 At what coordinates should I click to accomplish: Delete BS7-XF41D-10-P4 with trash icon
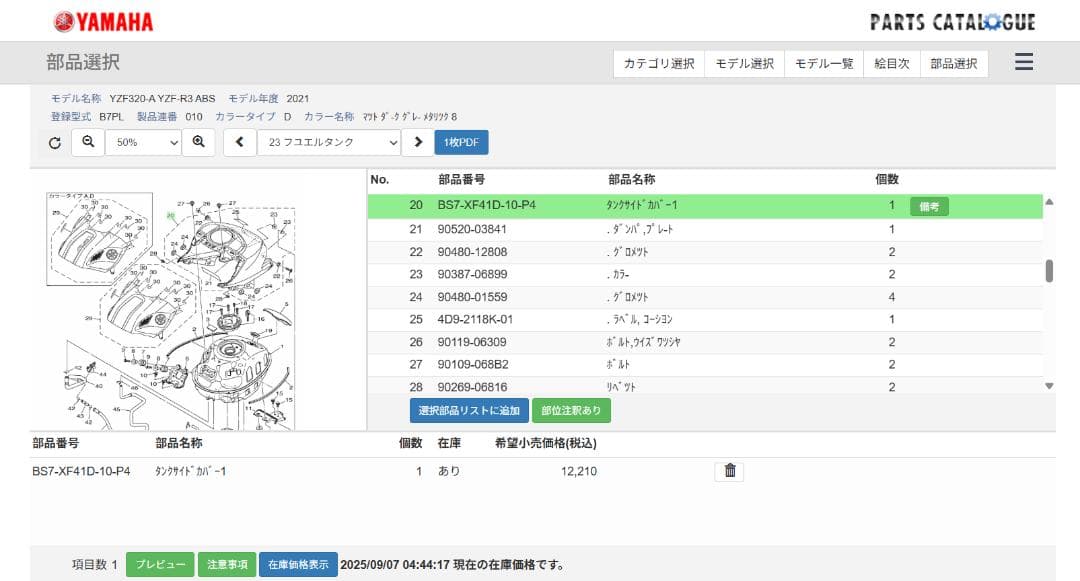[729, 471]
